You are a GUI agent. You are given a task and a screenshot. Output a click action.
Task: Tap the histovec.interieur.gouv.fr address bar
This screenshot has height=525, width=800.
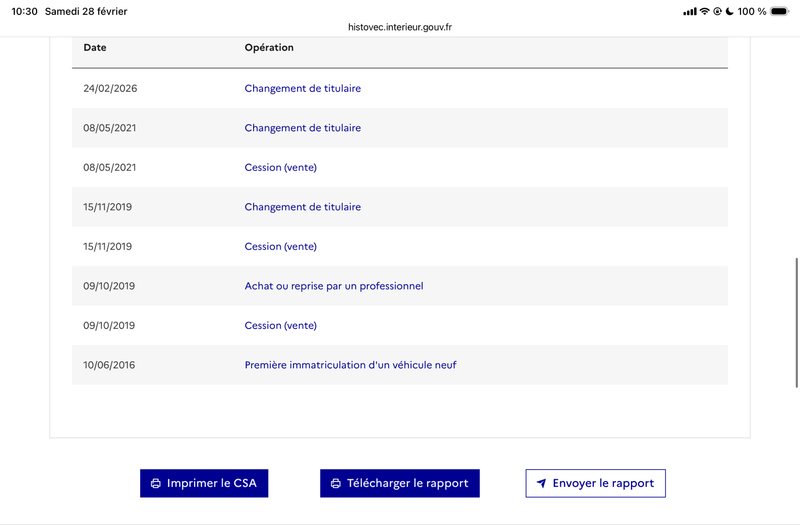[x=400, y=28]
